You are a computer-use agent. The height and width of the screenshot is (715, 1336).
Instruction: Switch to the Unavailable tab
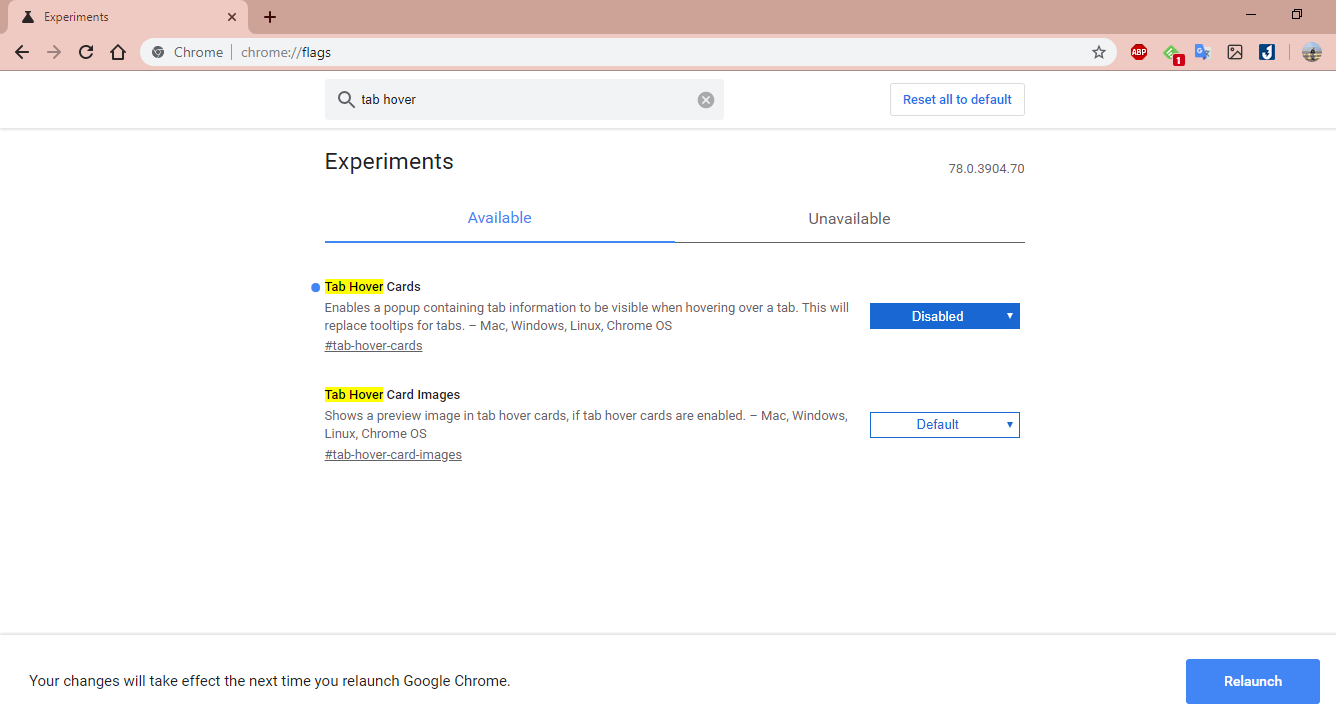click(x=850, y=218)
